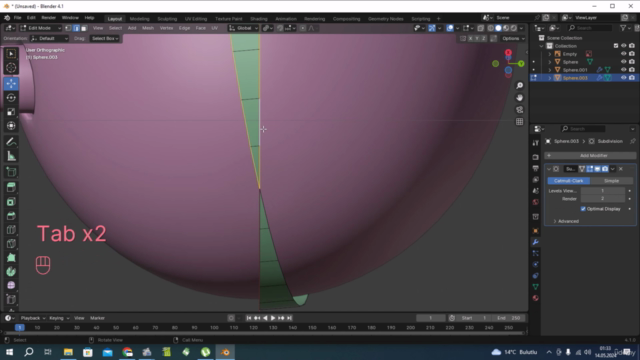Collapse the Collection in outliner
The height and width of the screenshot is (360, 640).
(542, 46)
